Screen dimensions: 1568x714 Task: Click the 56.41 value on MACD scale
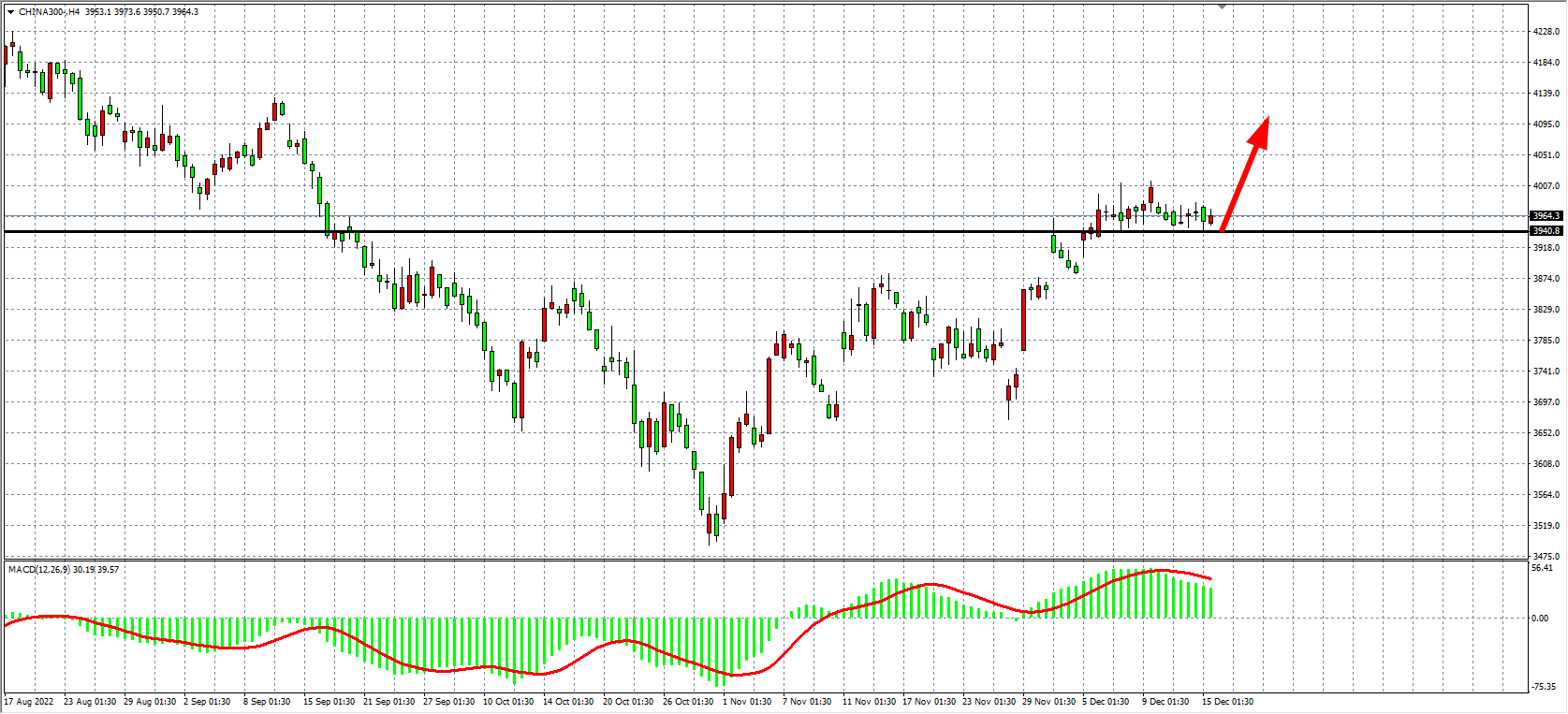click(x=1542, y=568)
